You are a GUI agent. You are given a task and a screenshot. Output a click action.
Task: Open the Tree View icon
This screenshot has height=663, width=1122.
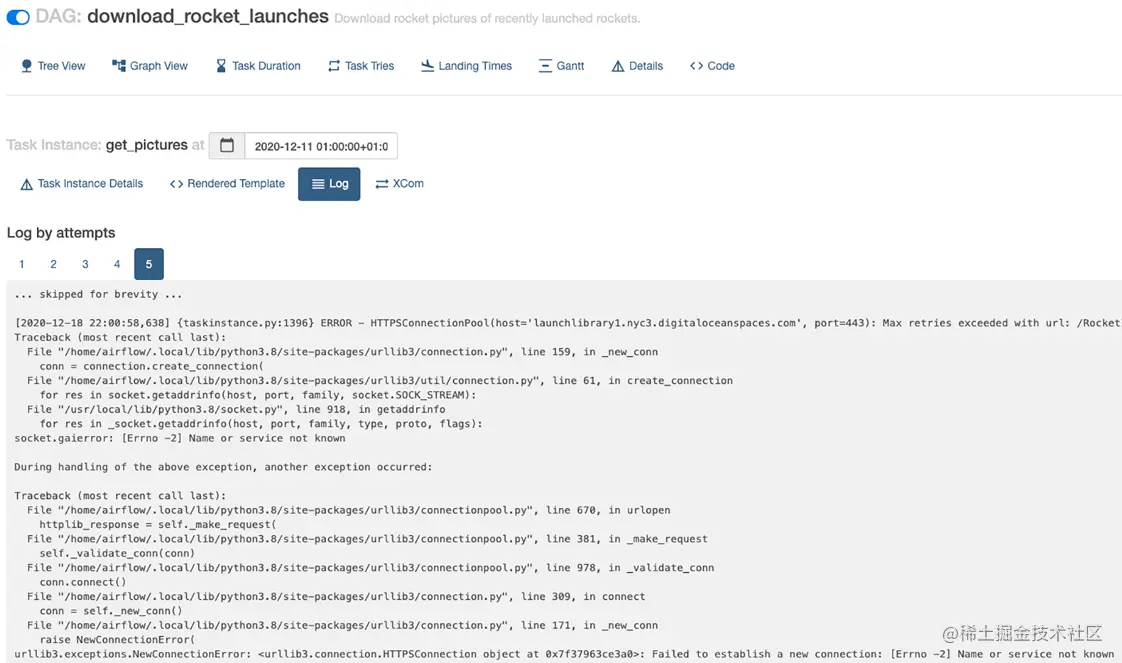pos(27,66)
